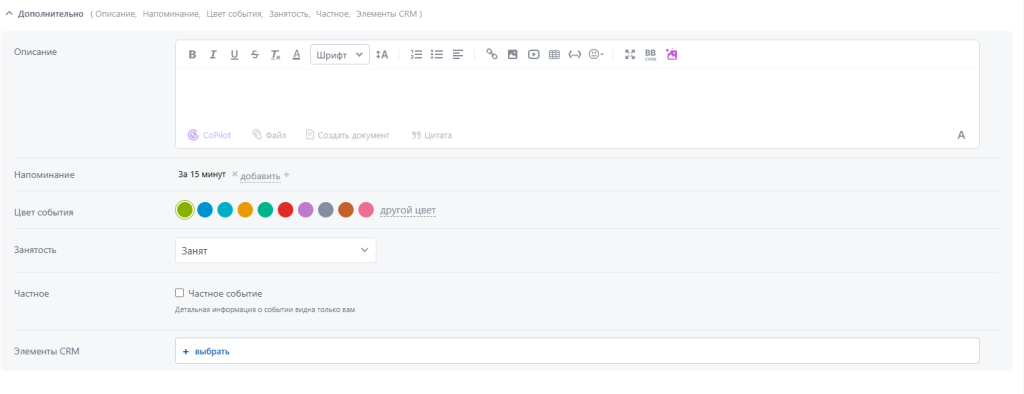
Task: Remove the За 15 минут reminder
Action: (234, 174)
